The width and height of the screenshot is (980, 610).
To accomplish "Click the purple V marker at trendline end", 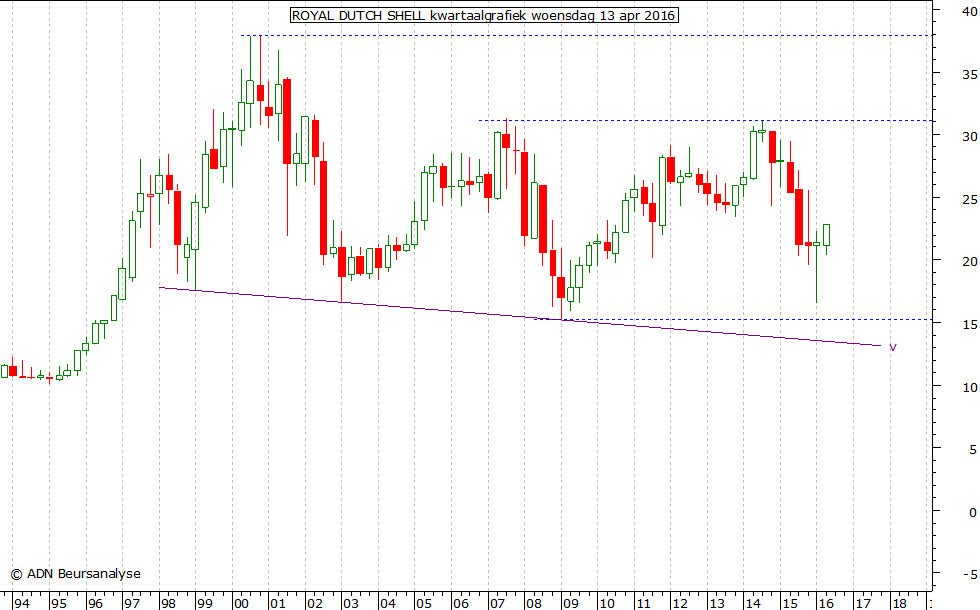I will pyautogui.click(x=893, y=348).
